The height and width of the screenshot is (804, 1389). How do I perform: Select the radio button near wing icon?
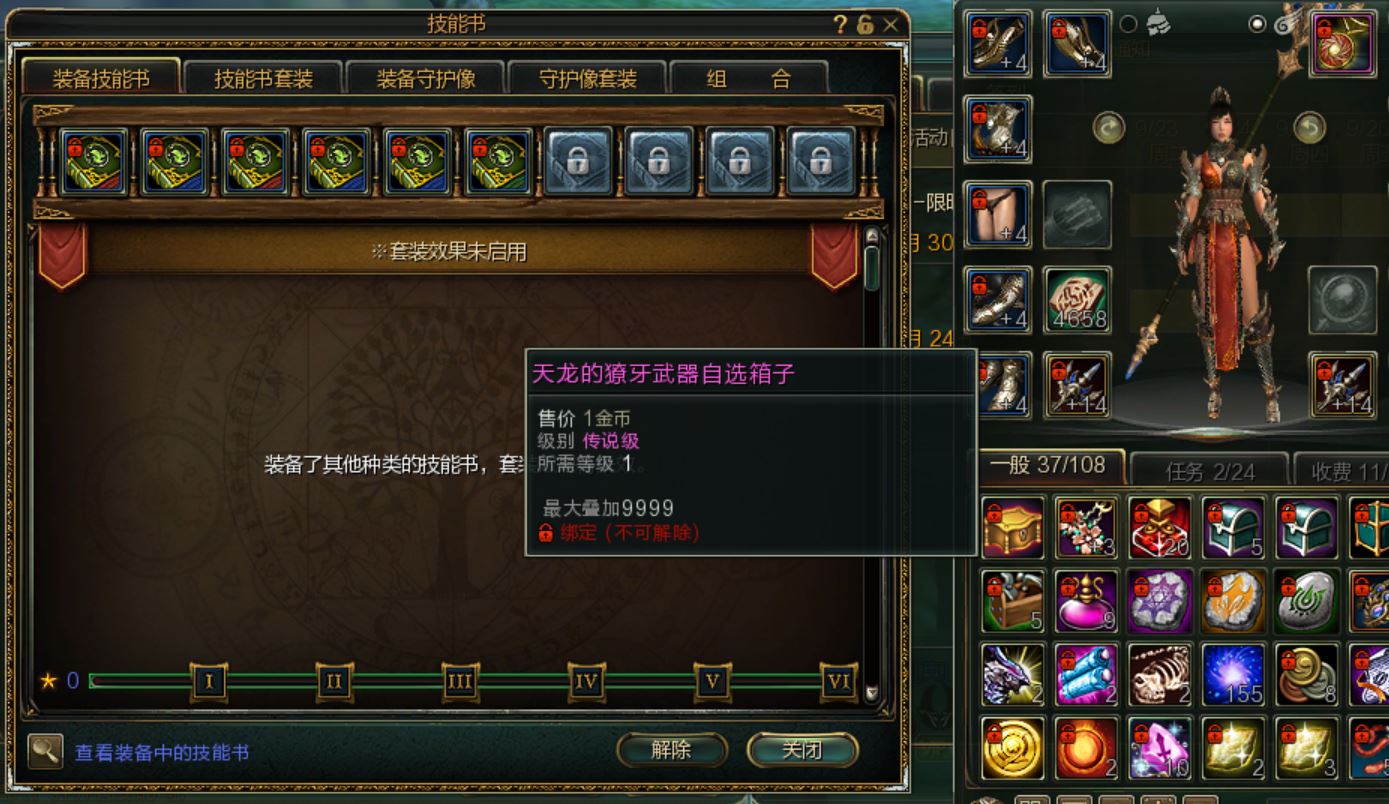pyautogui.click(x=1258, y=23)
